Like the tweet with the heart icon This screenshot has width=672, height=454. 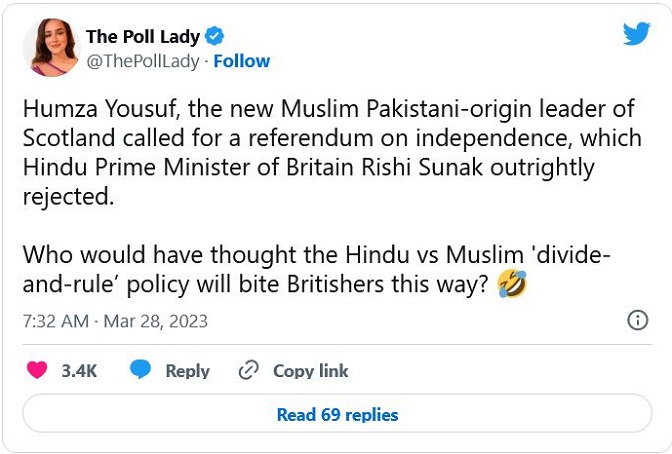(x=37, y=370)
